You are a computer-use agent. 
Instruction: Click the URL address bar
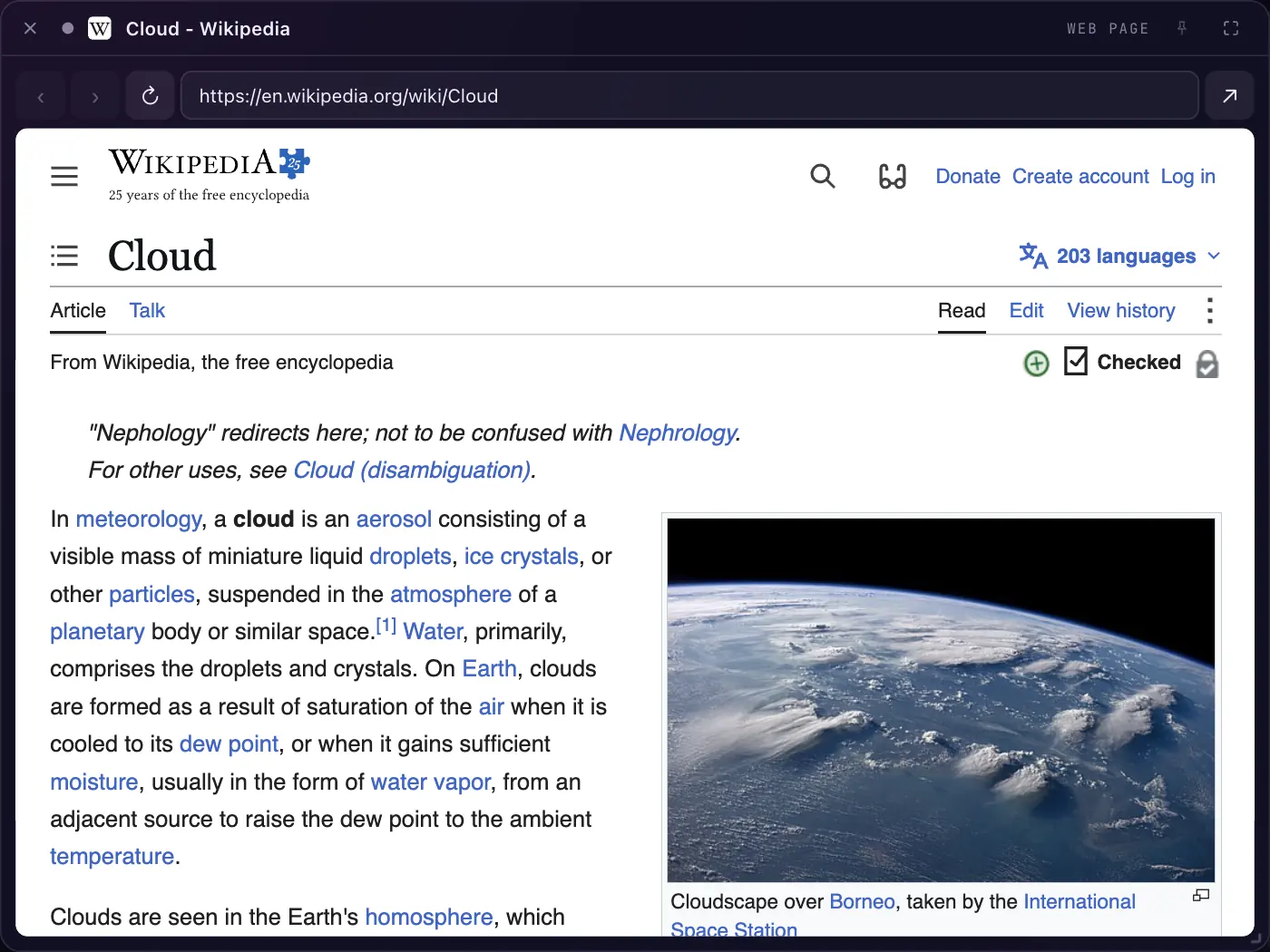tap(689, 96)
